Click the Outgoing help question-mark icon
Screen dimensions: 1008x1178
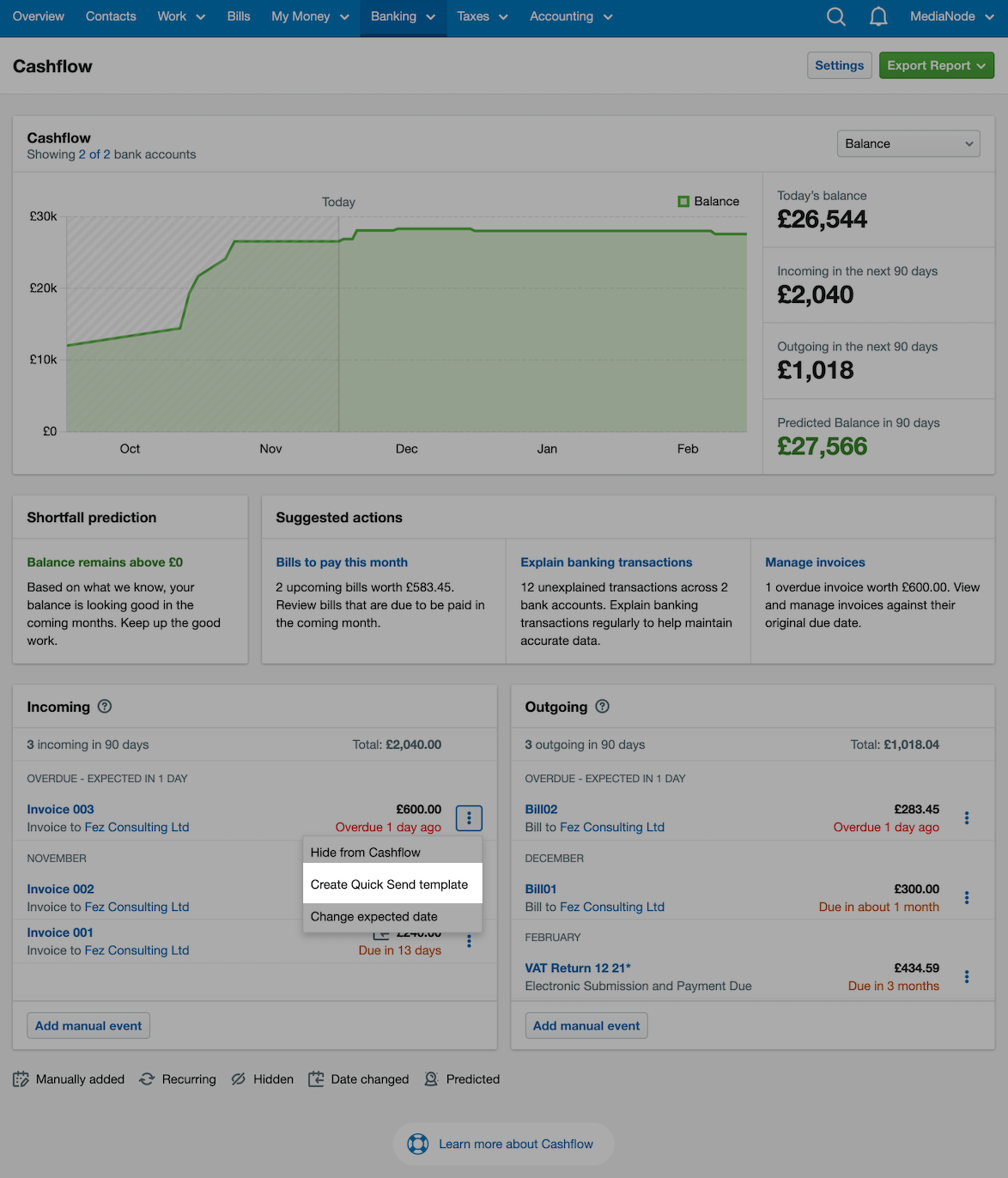(603, 707)
